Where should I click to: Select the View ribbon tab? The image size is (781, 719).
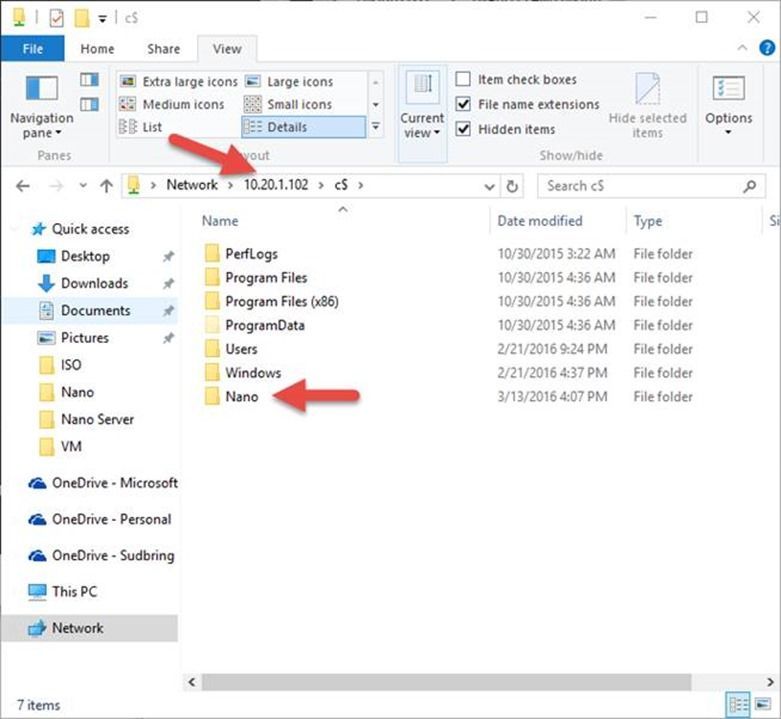[227, 49]
